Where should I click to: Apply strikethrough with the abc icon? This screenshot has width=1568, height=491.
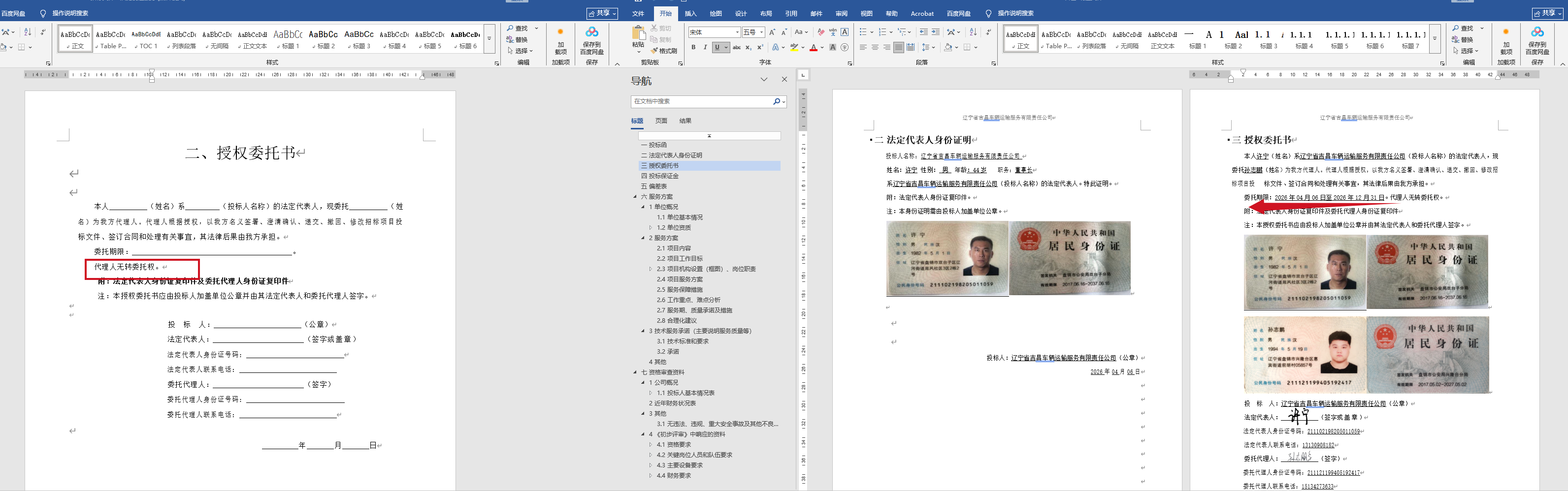tap(737, 47)
